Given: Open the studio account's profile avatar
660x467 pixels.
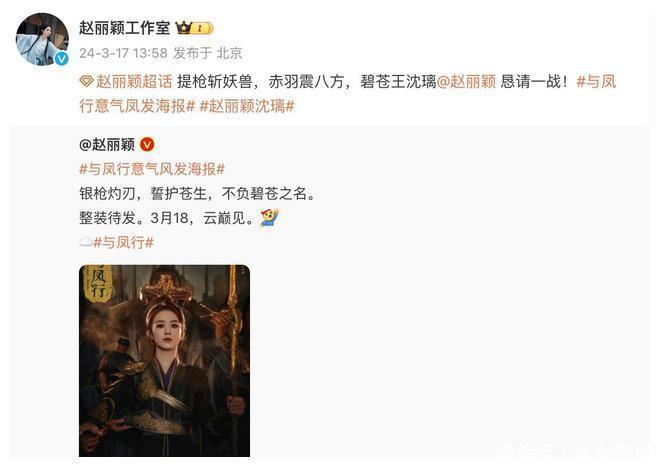Looking at the screenshot, I should point(42,39).
